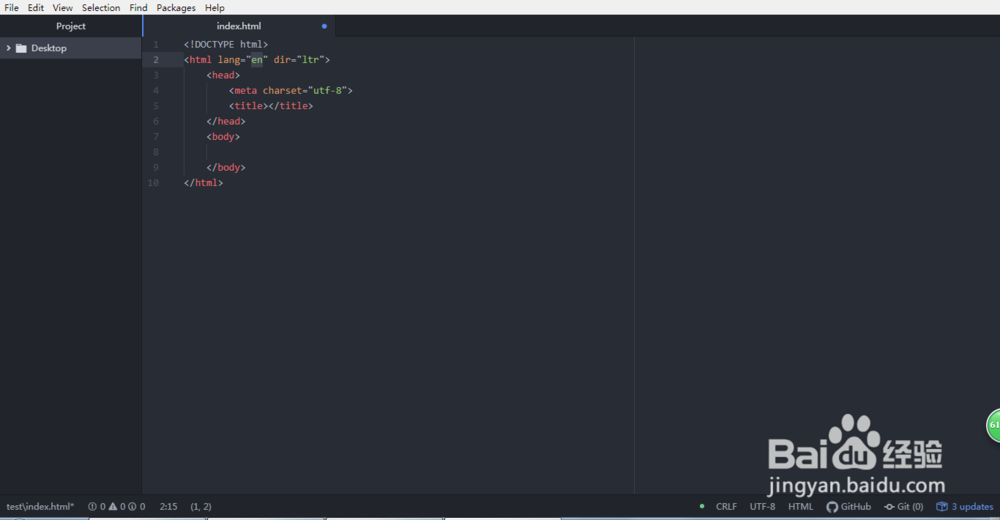This screenshot has width=1000, height=520.
Task: Click the Desktop folder icon
Action: click(21, 48)
